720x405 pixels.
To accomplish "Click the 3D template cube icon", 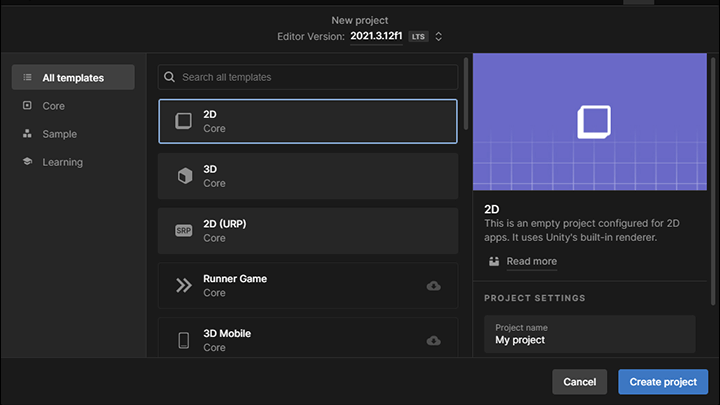I will click(185, 176).
